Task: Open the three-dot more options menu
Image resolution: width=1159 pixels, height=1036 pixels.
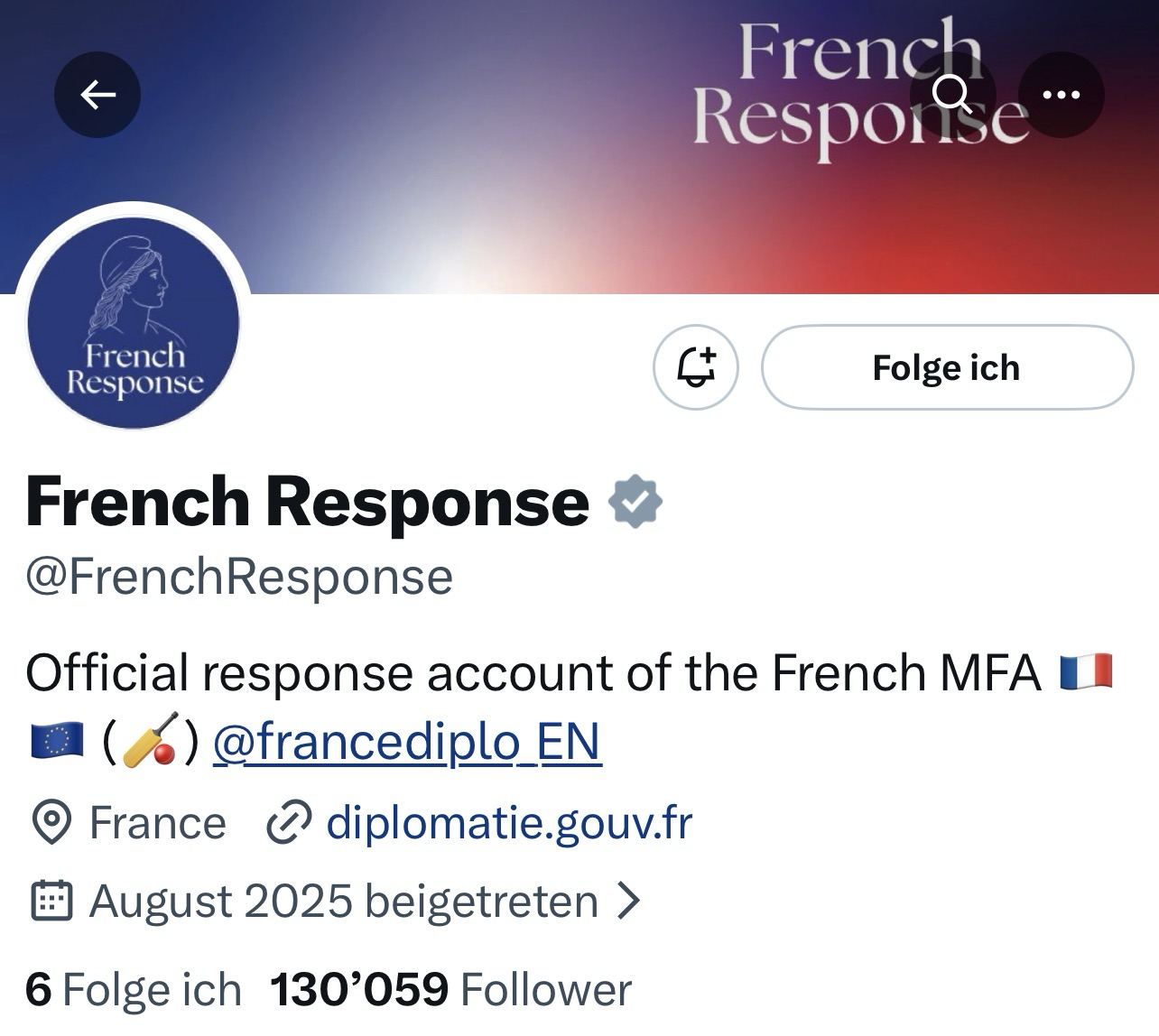Action: [x=1061, y=95]
